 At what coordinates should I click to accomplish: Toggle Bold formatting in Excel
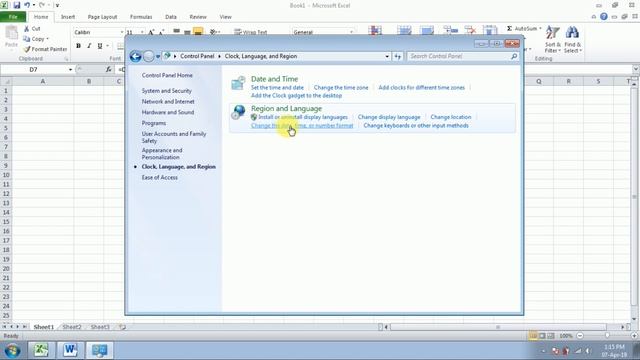coord(78,46)
